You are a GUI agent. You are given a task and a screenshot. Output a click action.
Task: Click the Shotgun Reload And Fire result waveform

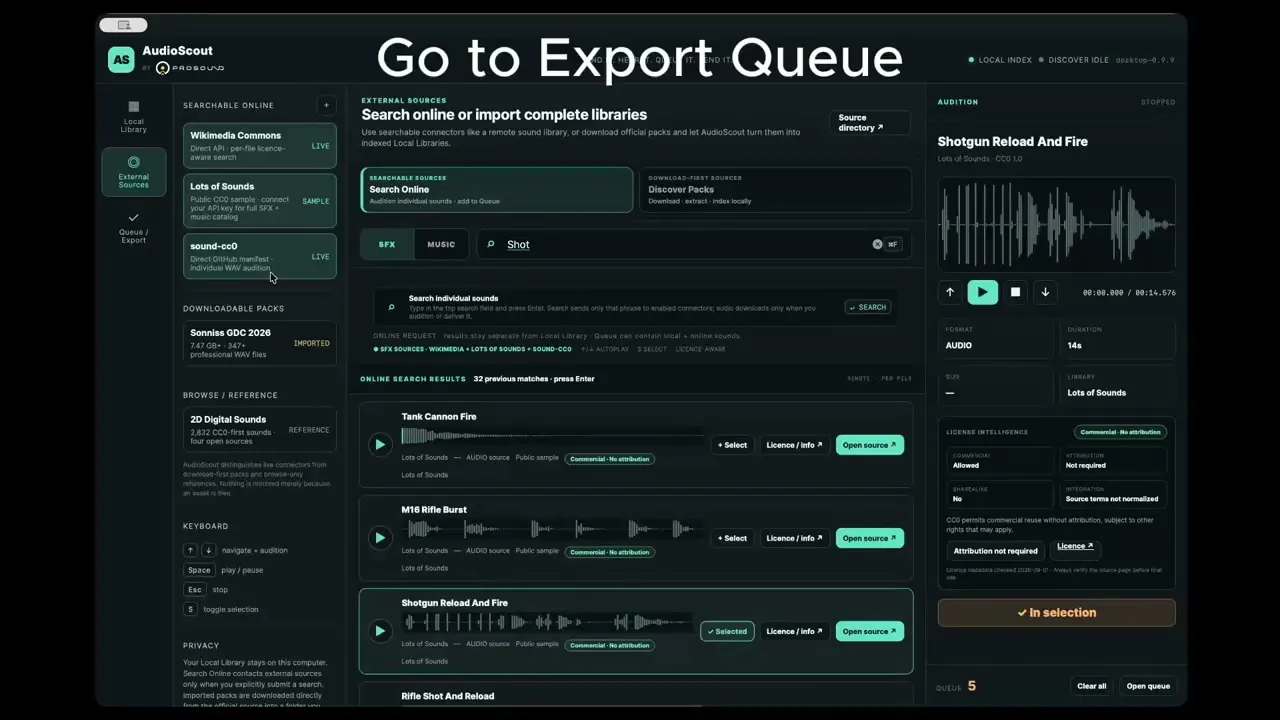[x=548, y=622]
